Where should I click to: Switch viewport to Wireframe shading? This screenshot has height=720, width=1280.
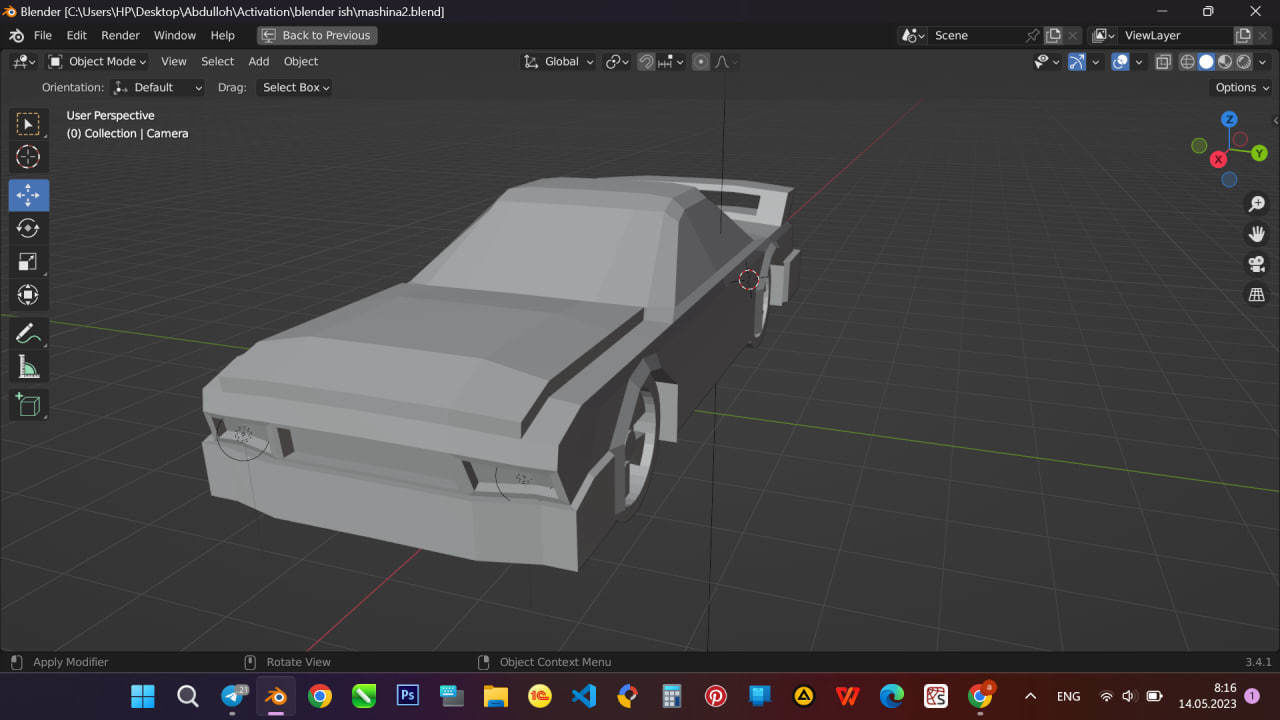click(x=1186, y=61)
